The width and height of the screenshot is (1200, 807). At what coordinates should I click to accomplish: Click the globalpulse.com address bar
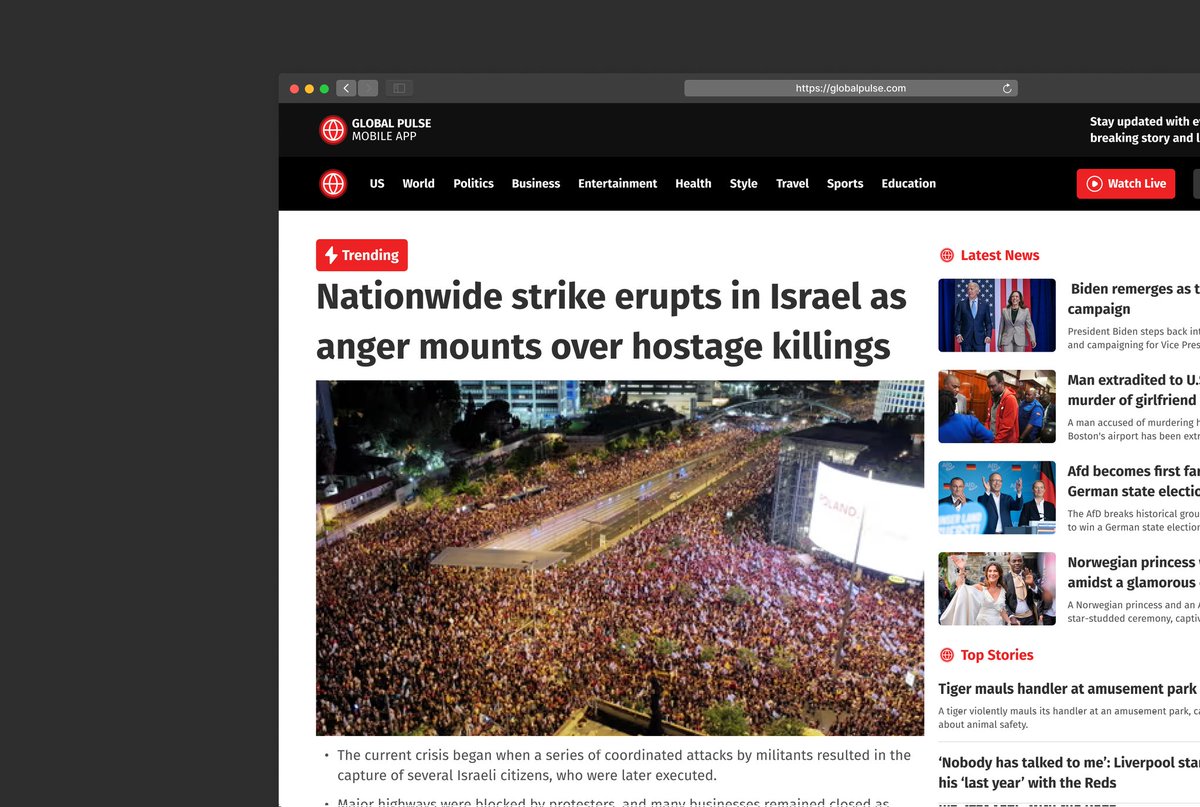[x=850, y=88]
